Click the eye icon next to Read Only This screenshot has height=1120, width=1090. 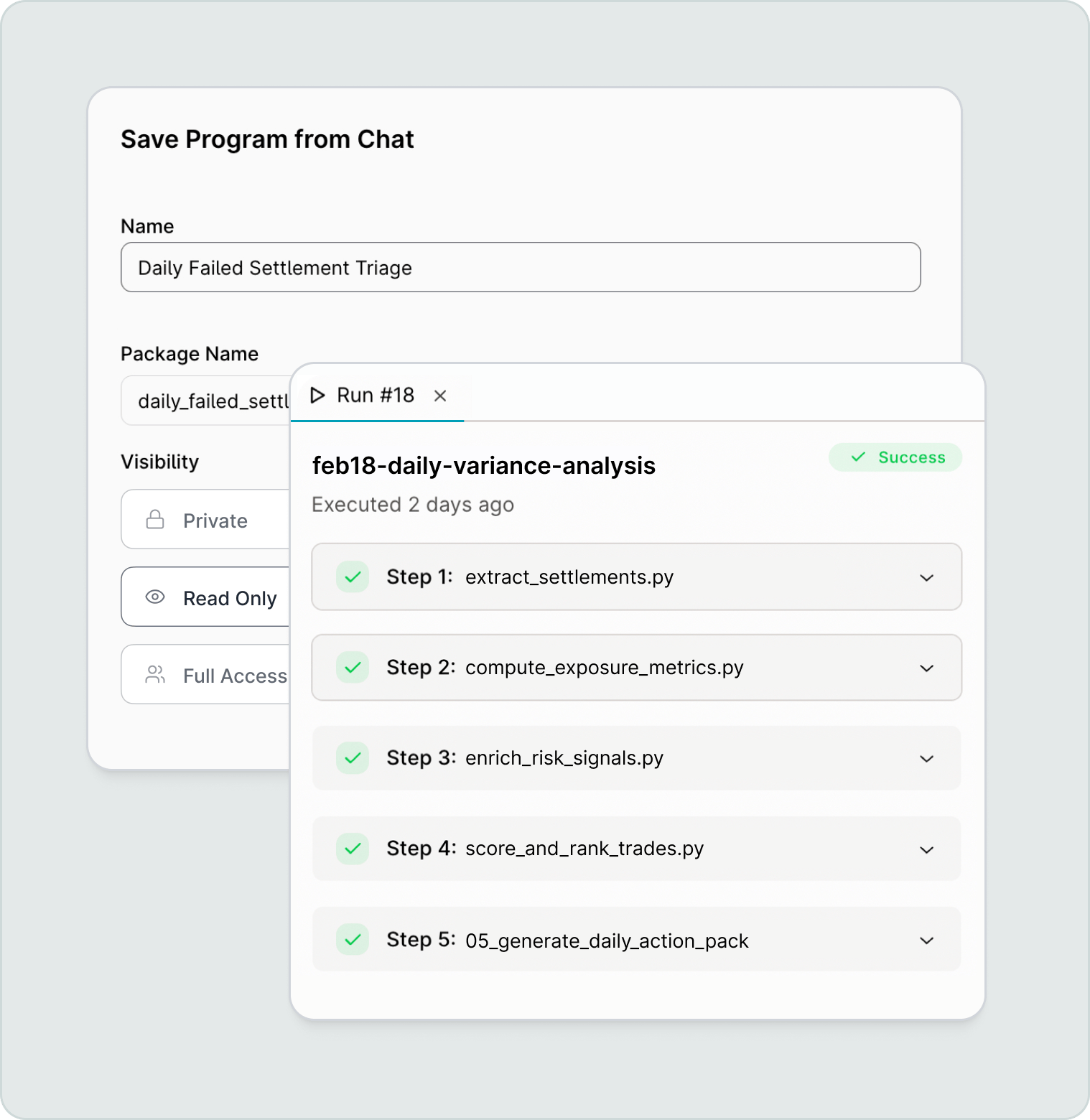click(155, 597)
